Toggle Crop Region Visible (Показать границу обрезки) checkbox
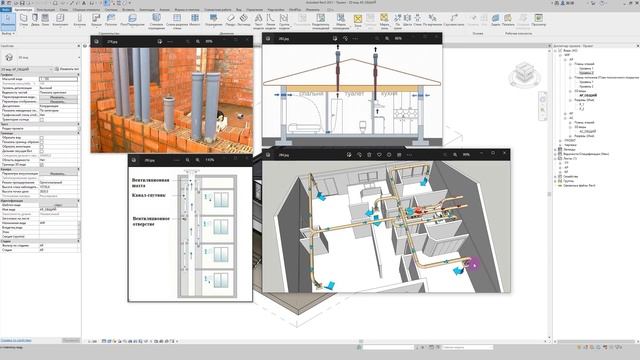This screenshot has height=360, width=640. tap(42, 142)
